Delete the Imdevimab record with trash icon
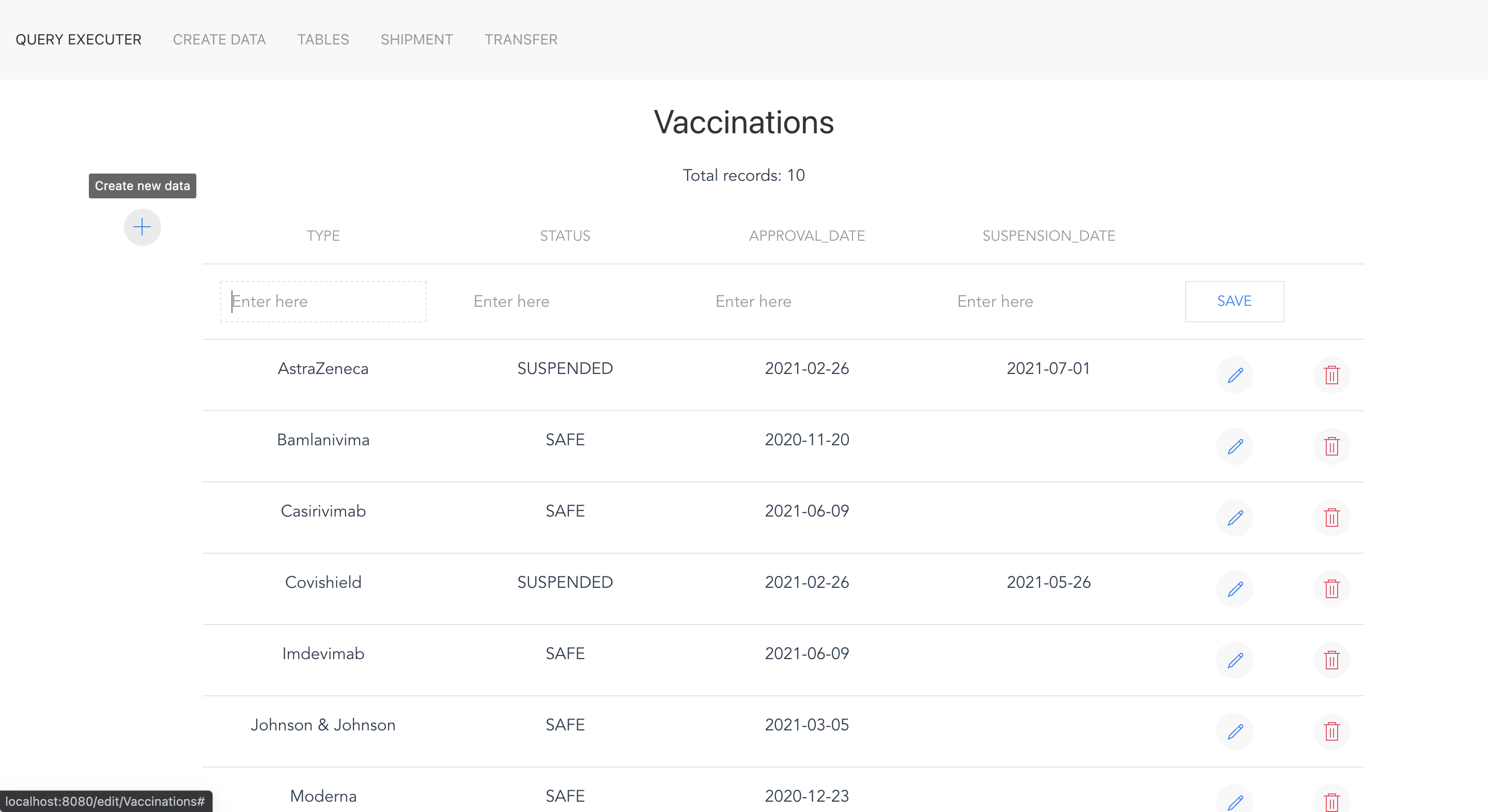Image resolution: width=1488 pixels, height=812 pixels. click(x=1331, y=660)
